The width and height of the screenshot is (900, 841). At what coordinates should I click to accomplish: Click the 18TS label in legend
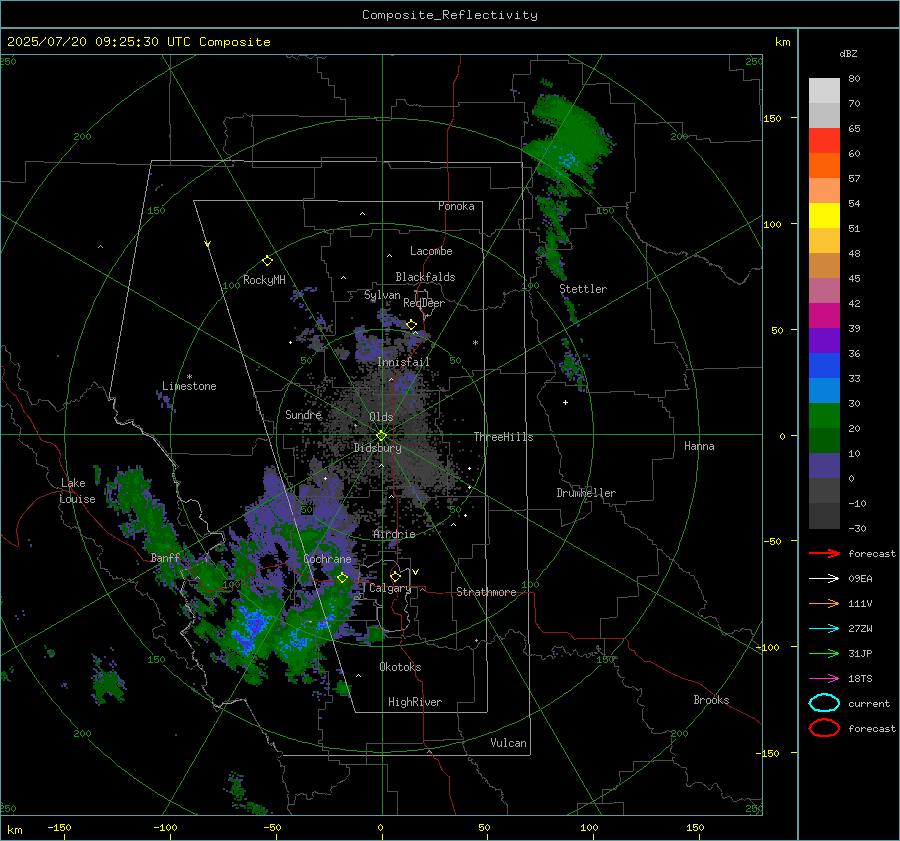point(860,679)
